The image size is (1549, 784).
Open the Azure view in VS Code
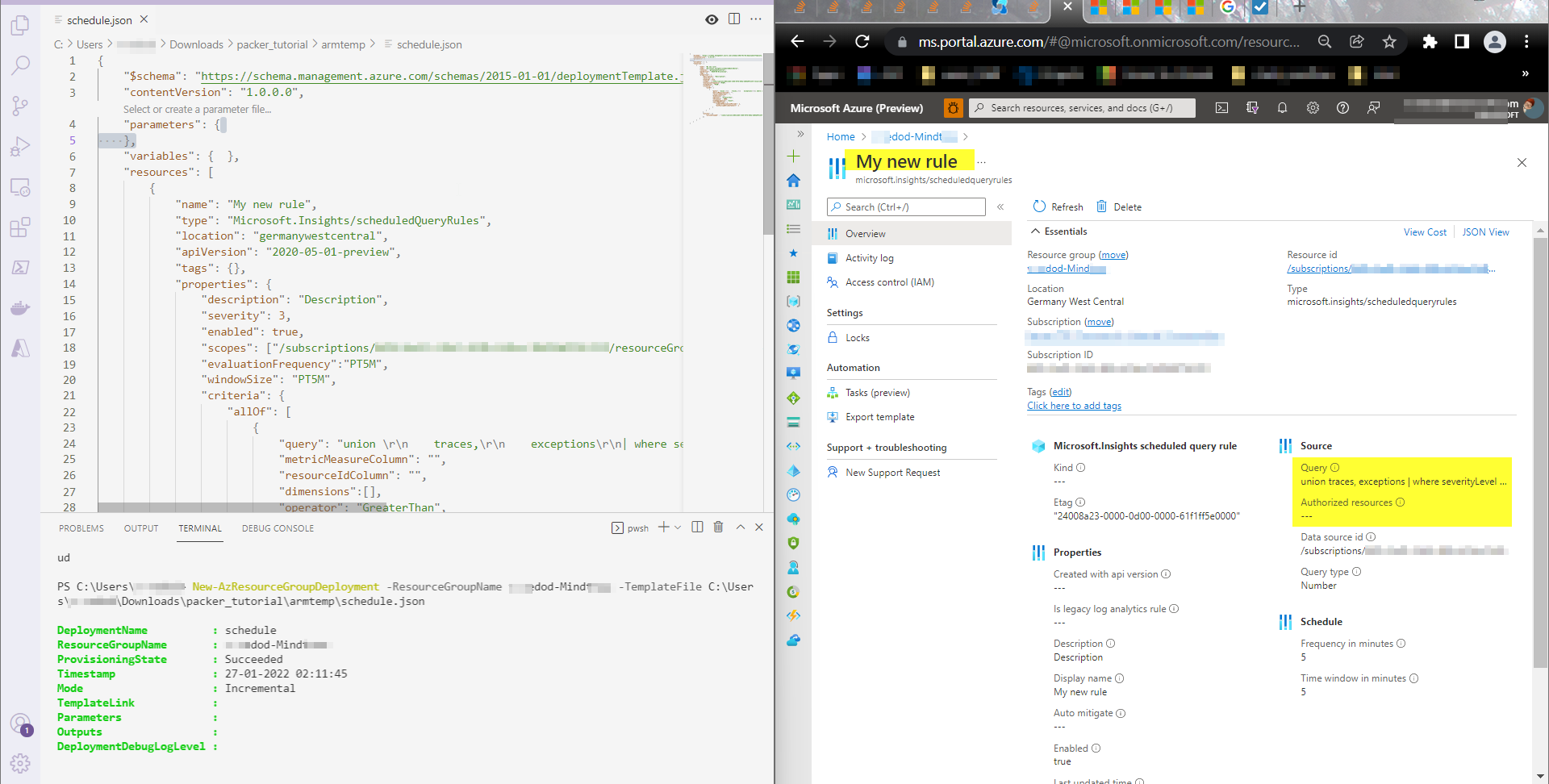20,348
